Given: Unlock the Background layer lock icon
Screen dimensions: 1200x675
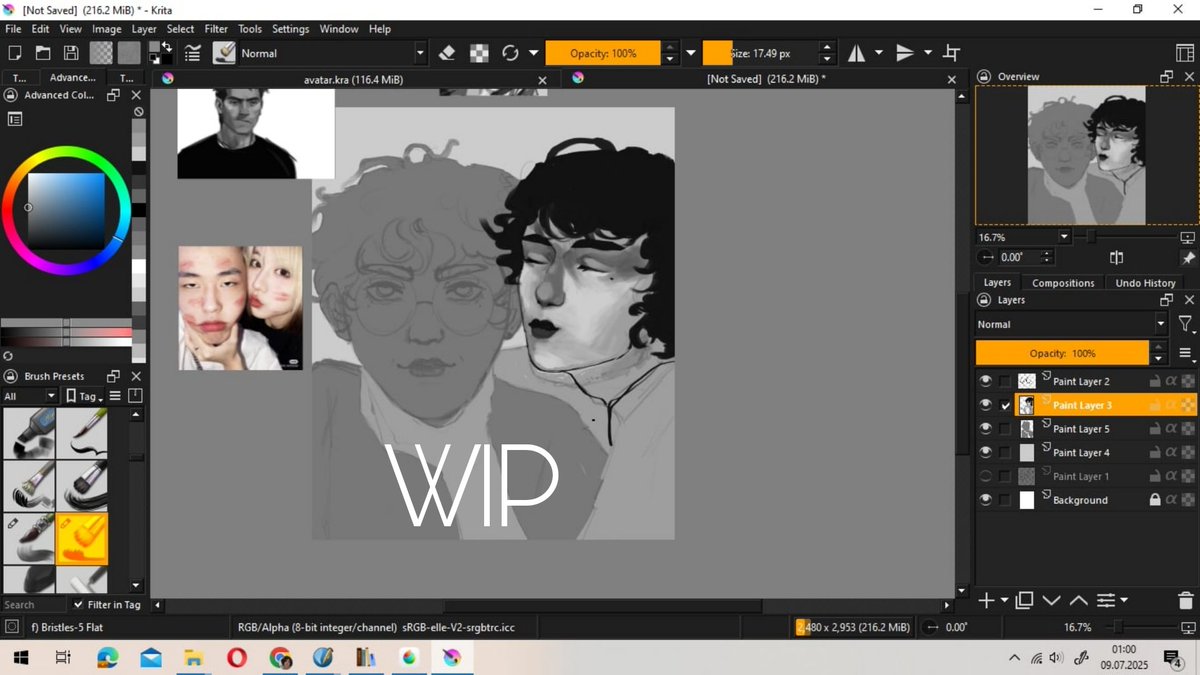Looking at the screenshot, I should tap(1155, 500).
